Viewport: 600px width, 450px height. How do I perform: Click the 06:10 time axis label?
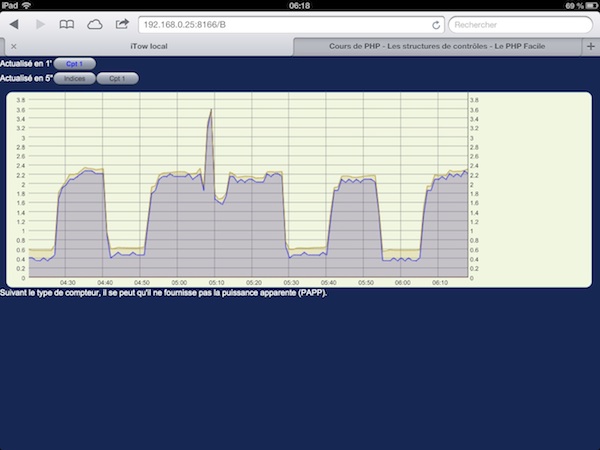(x=439, y=283)
